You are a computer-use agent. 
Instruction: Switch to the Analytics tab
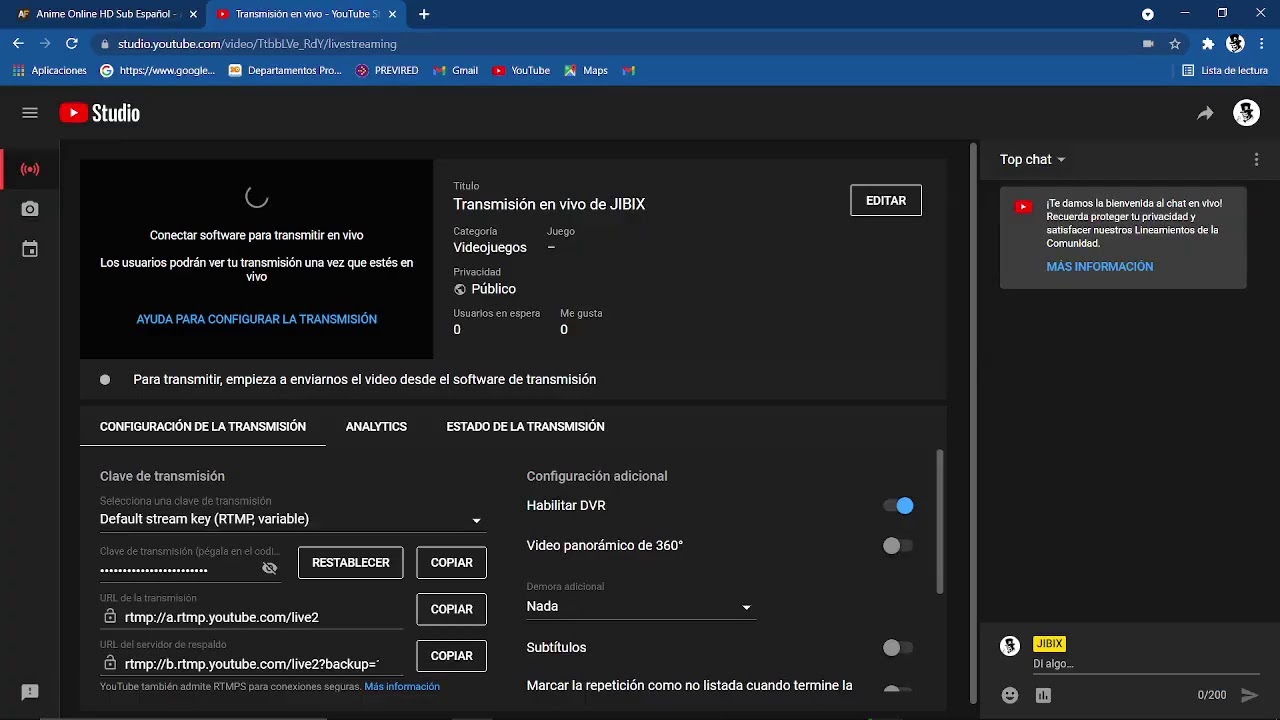coord(376,426)
